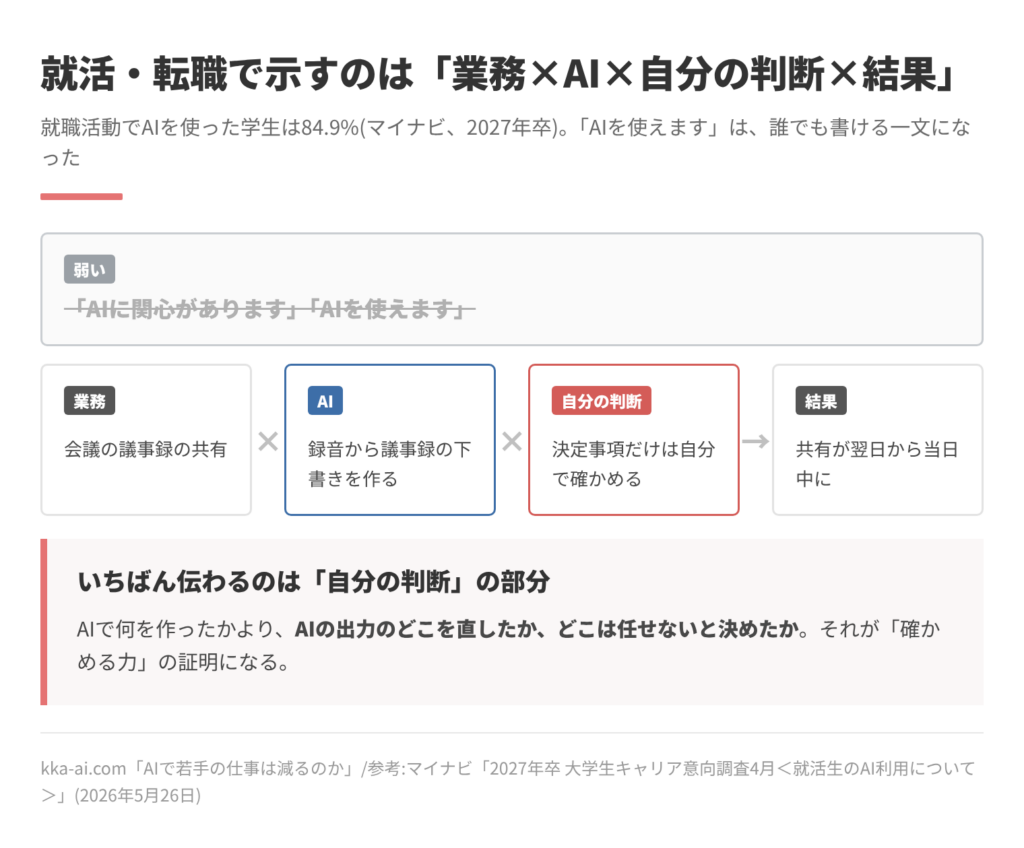Click the × symbol between AI and 自分の判断 cards
Screen dimensions: 1024x848
(512, 442)
